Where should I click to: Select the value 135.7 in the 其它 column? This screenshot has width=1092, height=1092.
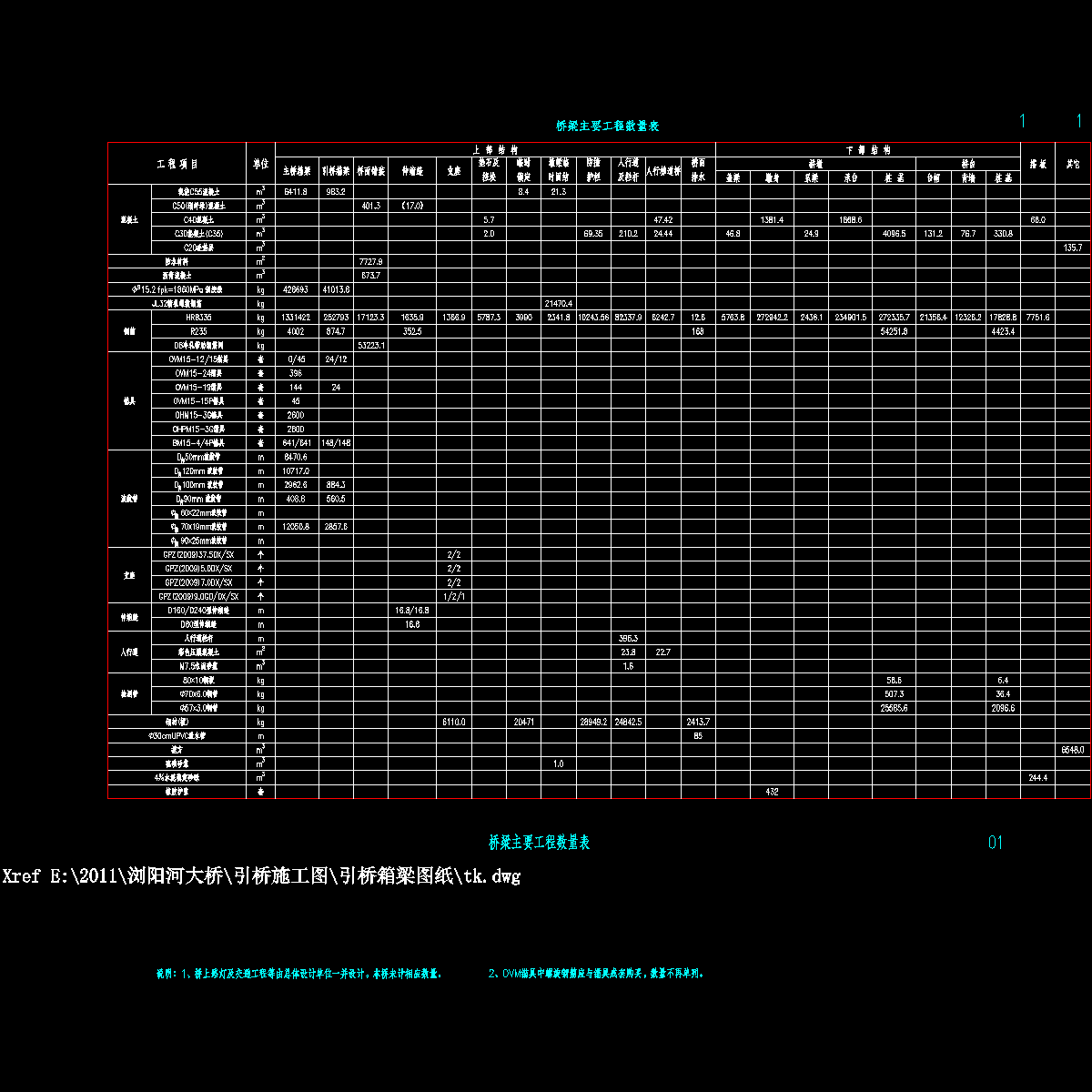(1073, 248)
